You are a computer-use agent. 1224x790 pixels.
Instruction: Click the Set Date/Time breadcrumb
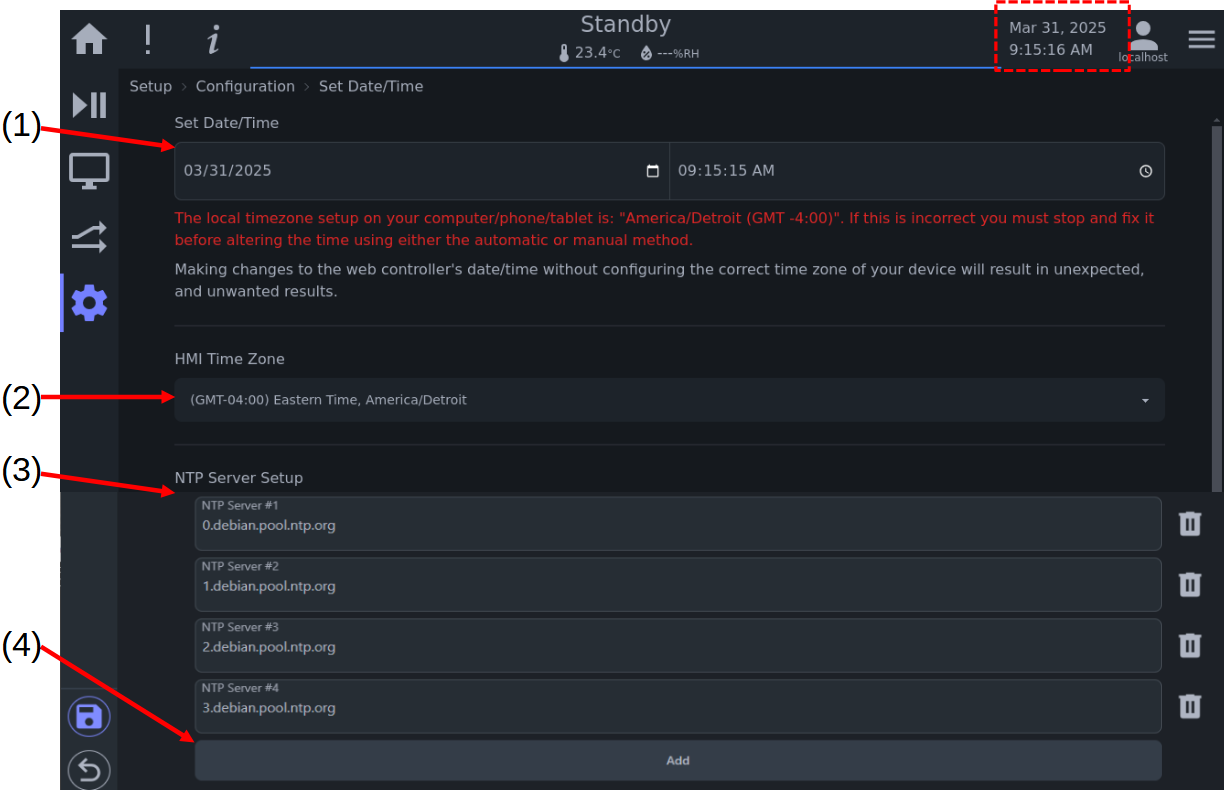pos(371,86)
